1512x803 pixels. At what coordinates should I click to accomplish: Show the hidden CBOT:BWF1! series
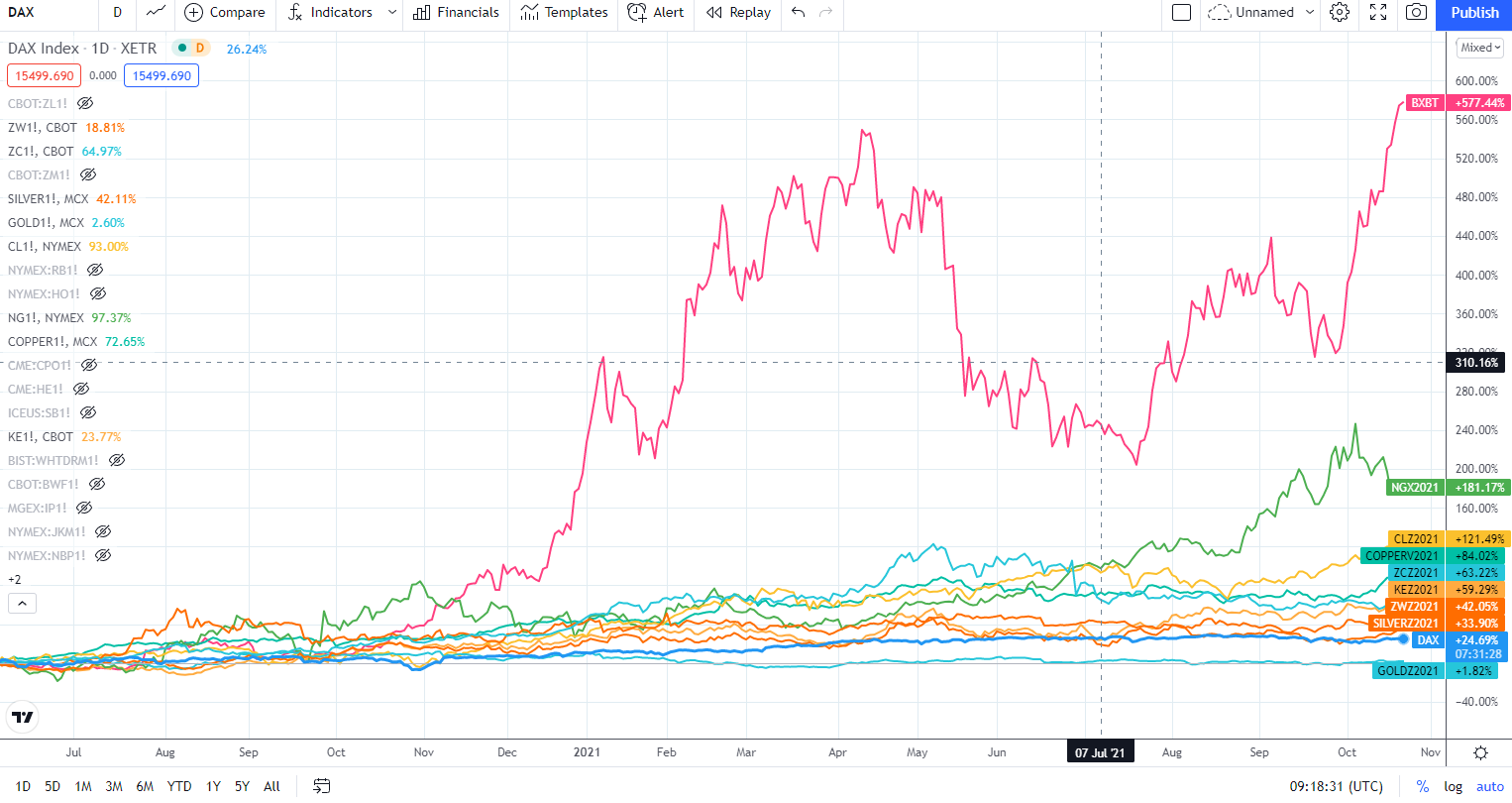pyautogui.click(x=97, y=484)
